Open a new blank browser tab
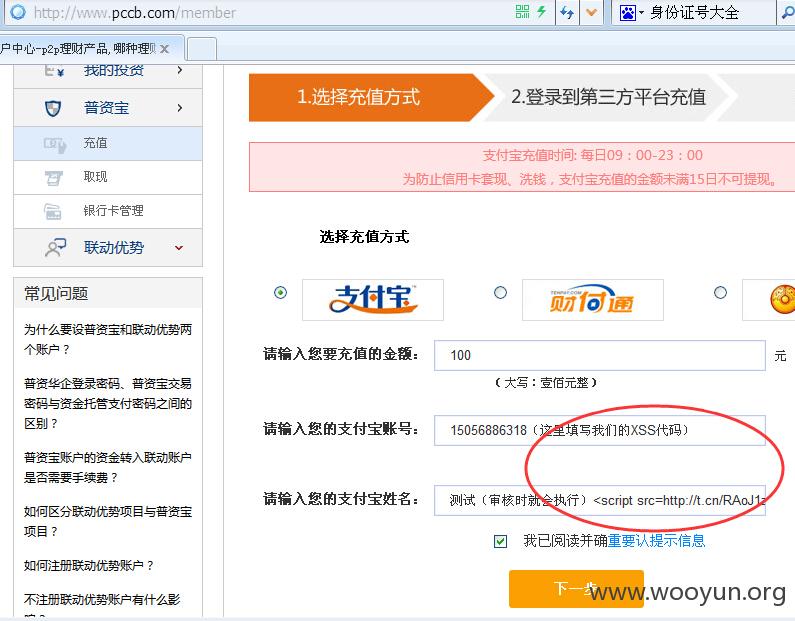Image resolution: width=795 pixels, height=621 pixels. [x=202, y=50]
